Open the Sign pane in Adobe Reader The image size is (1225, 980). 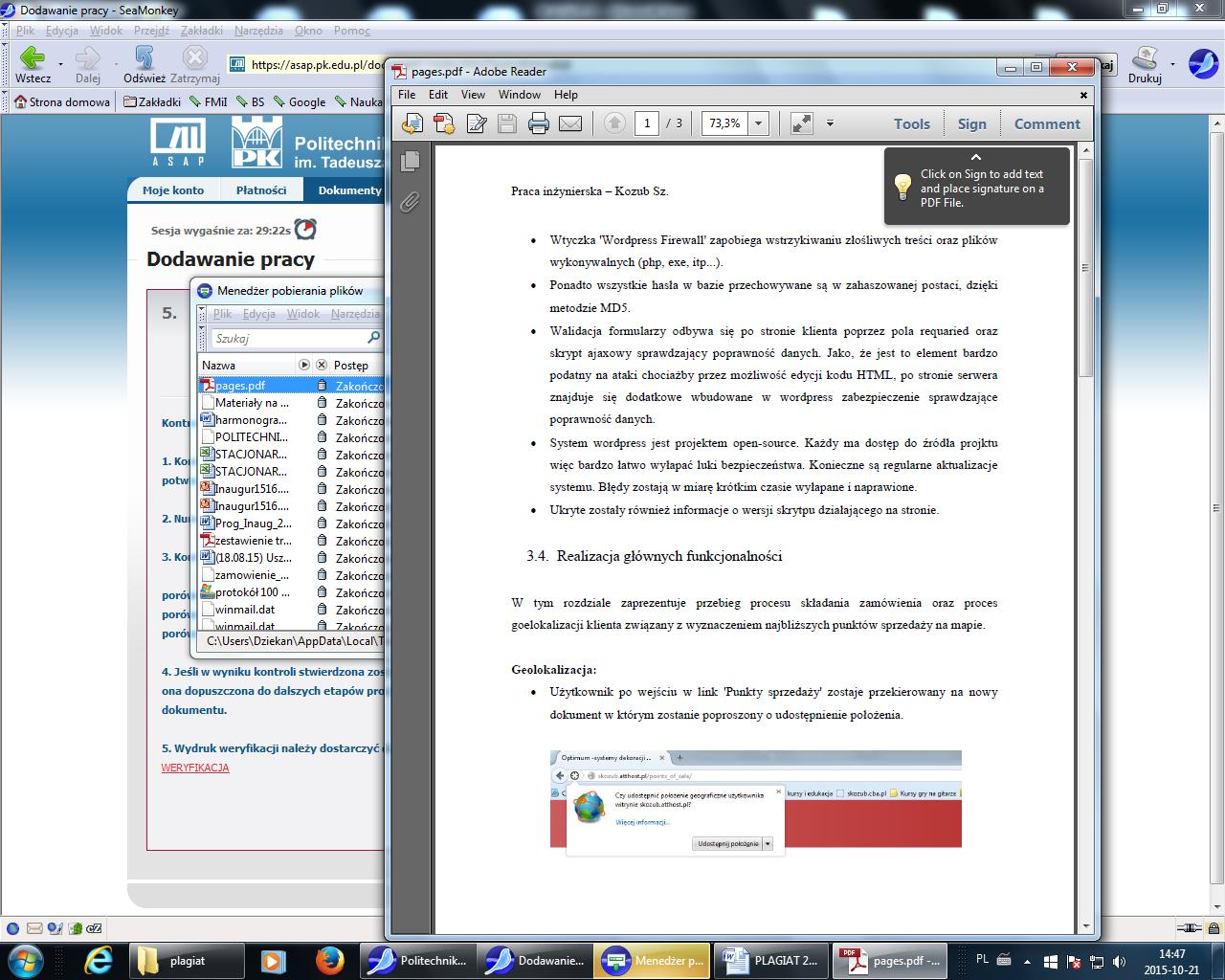pos(971,123)
